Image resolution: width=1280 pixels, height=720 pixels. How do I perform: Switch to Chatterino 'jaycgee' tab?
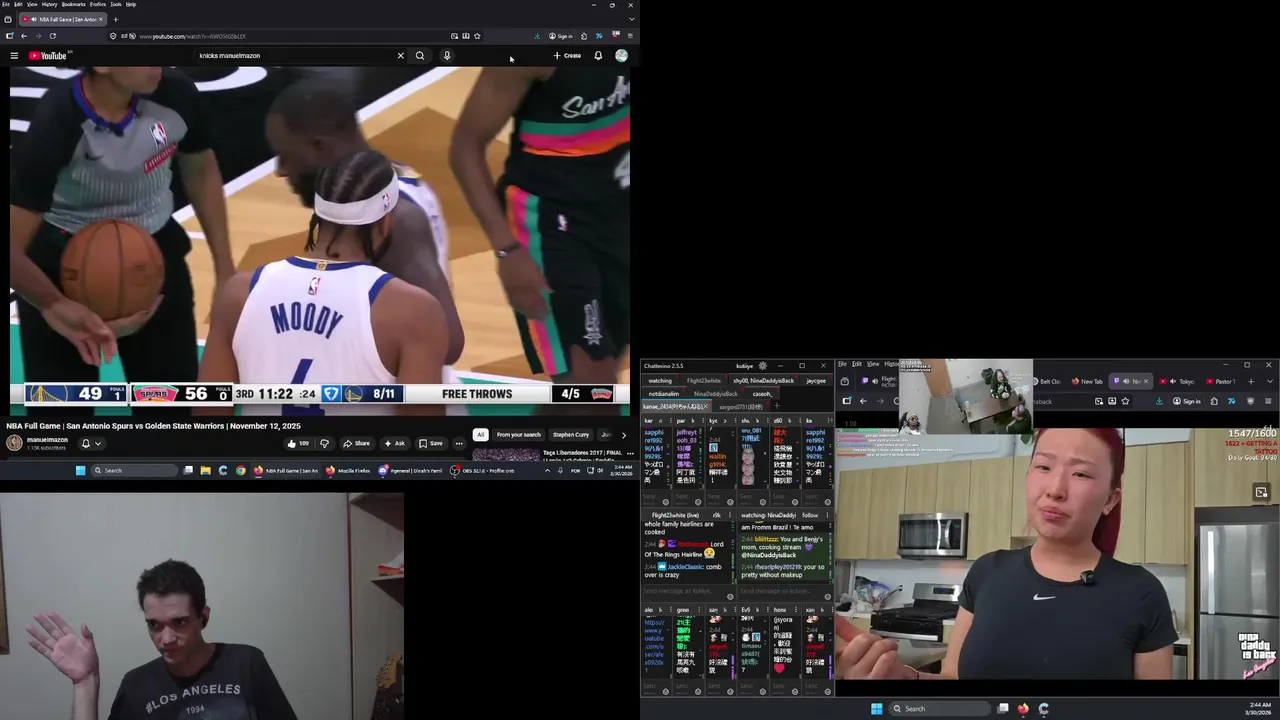coord(816,381)
